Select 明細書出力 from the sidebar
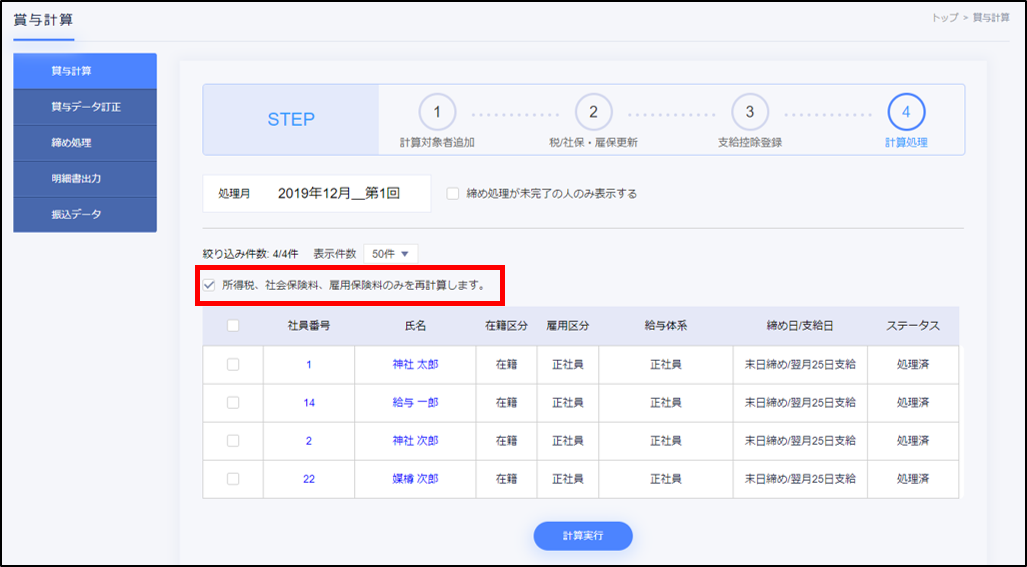1027x567 pixels. point(85,179)
